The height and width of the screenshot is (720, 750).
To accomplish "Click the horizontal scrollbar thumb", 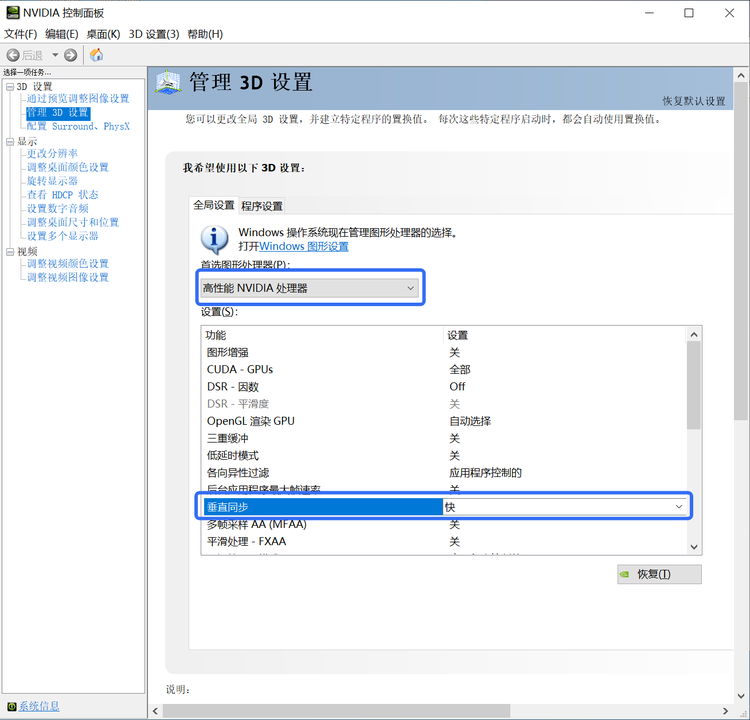I will pyautogui.click(x=337, y=711).
